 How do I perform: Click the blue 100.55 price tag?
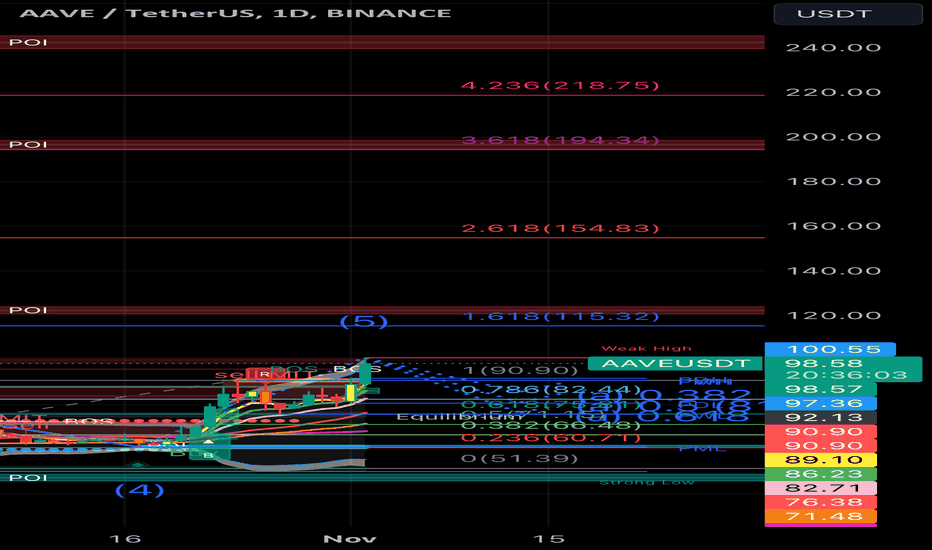coord(830,349)
